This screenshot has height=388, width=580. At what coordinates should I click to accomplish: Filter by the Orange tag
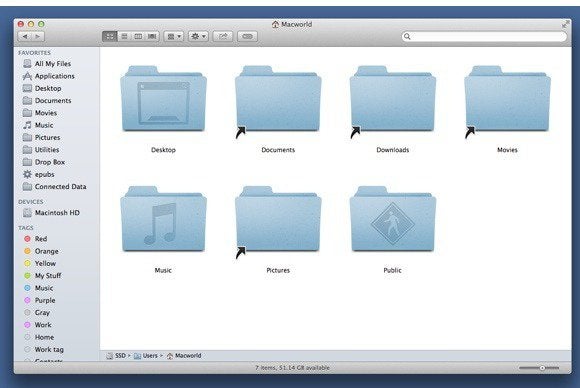pos(41,251)
